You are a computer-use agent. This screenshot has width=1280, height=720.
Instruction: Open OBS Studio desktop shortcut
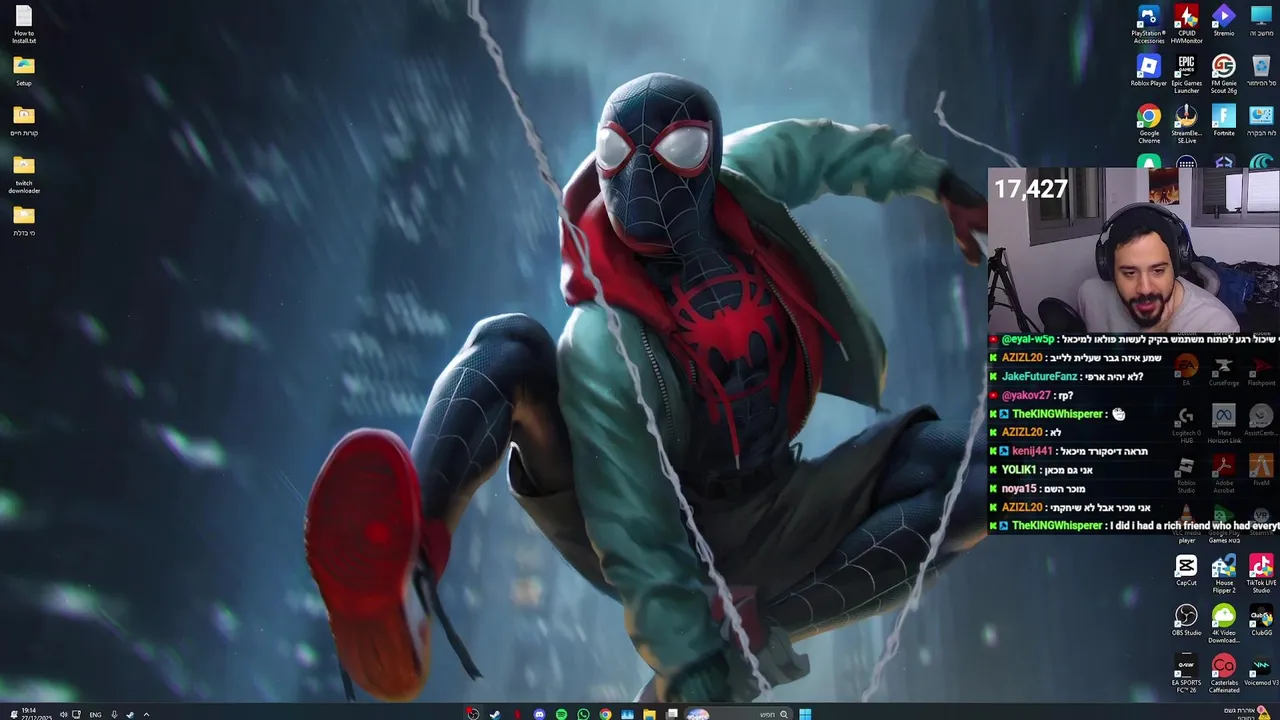pyautogui.click(x=1186, y=621)
